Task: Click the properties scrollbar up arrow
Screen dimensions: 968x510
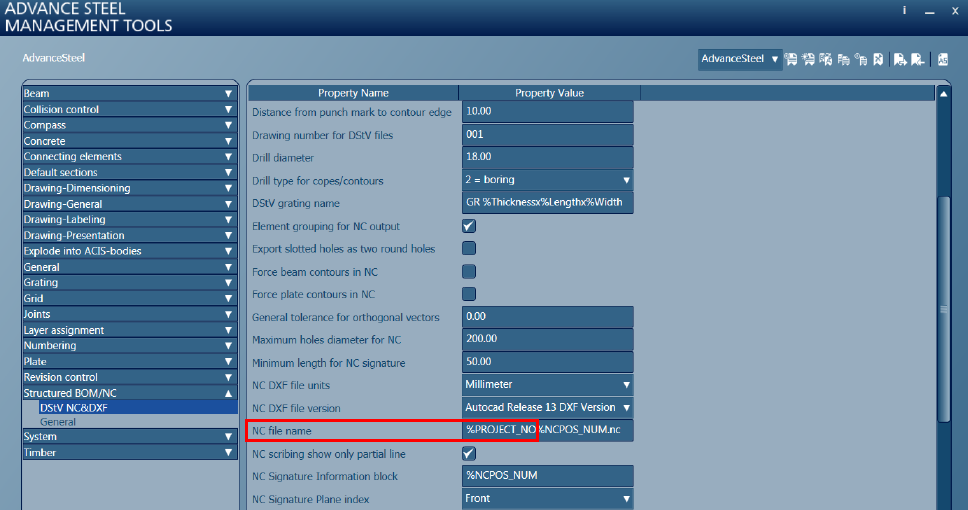Action: point(943,94)
